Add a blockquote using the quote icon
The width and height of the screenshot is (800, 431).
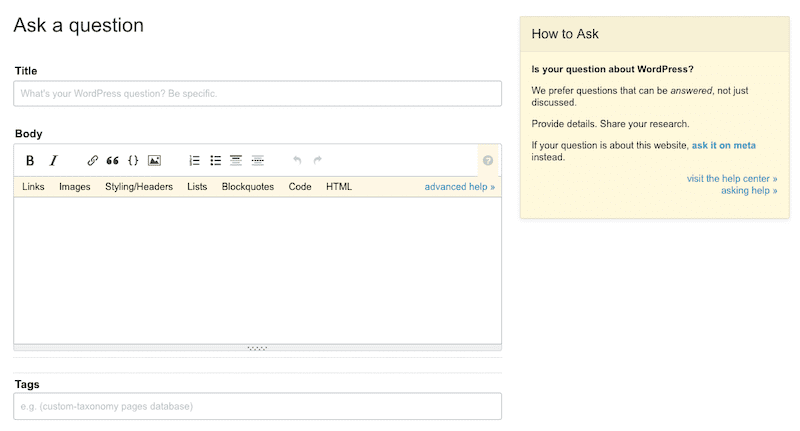pyautogui.click(x=113, y=160)
